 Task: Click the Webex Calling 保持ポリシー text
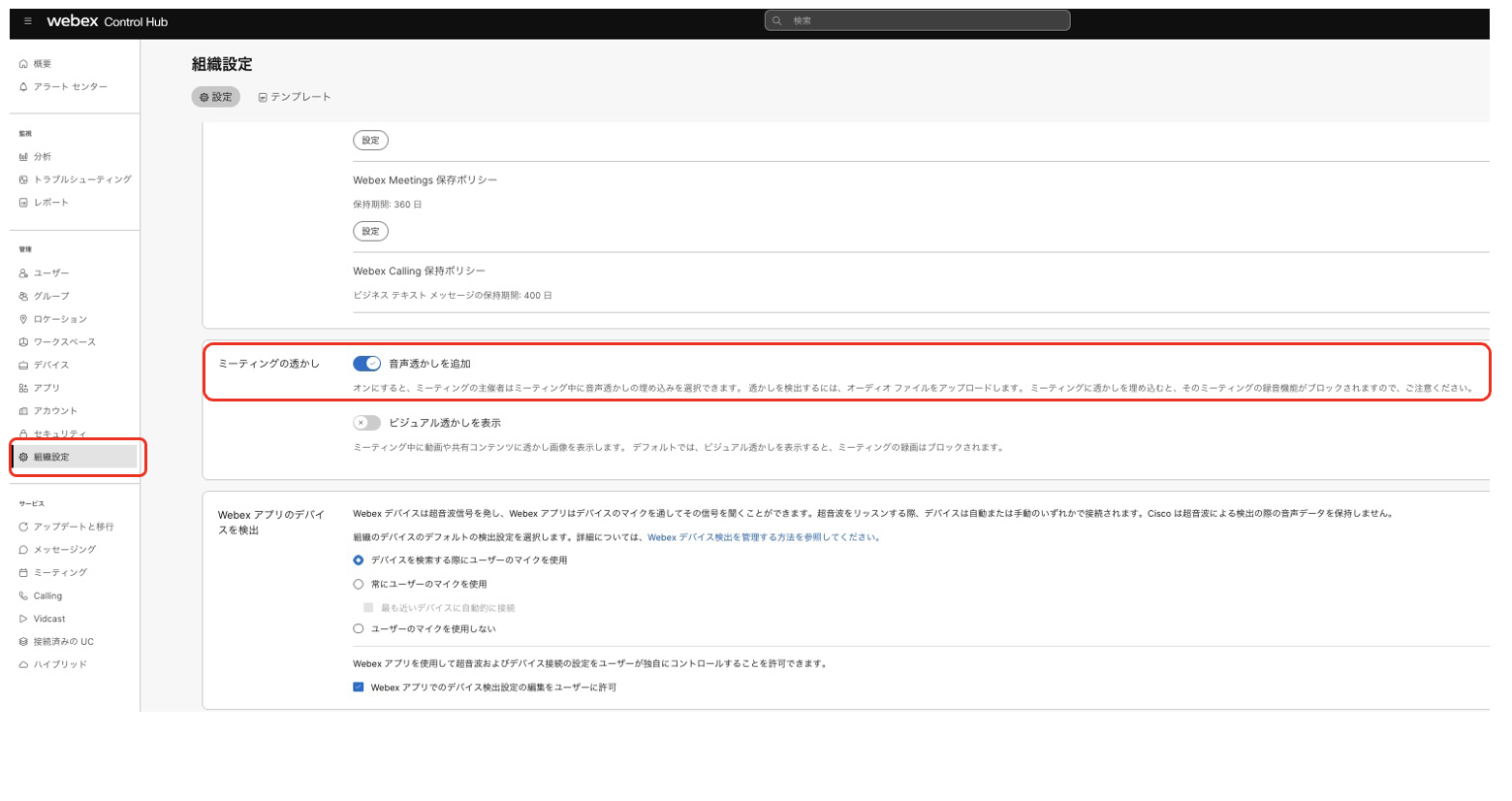(x=420, y=272)
